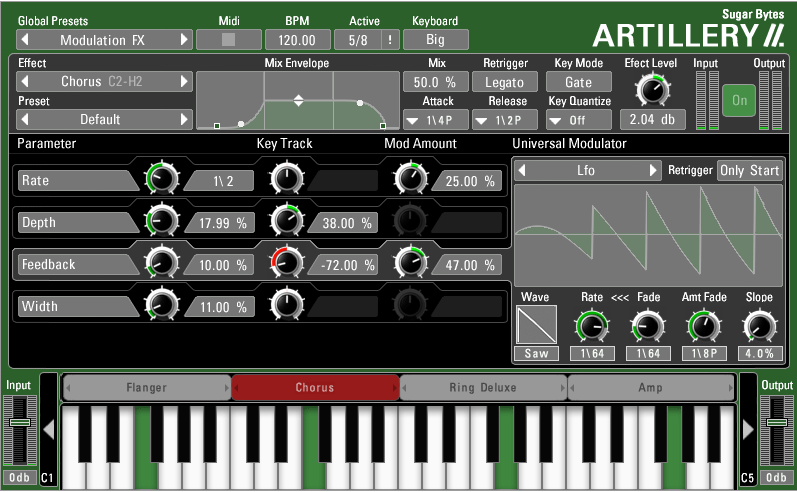Image resolution: width=797 pixels, height=492 pixels.
Task: Click the Efect Level knob
Action: 652,89
